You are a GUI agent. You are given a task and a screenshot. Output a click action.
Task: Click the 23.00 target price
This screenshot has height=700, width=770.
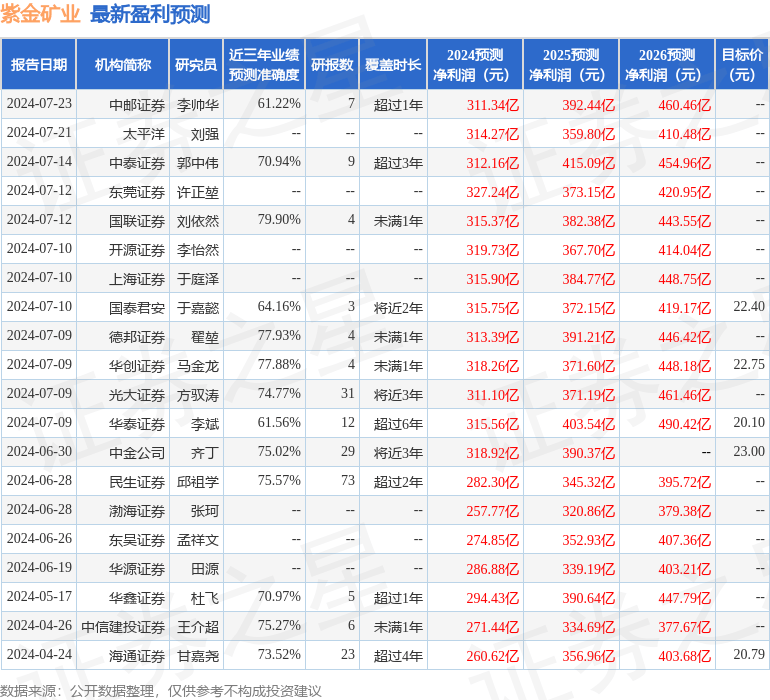click(749, 451)
